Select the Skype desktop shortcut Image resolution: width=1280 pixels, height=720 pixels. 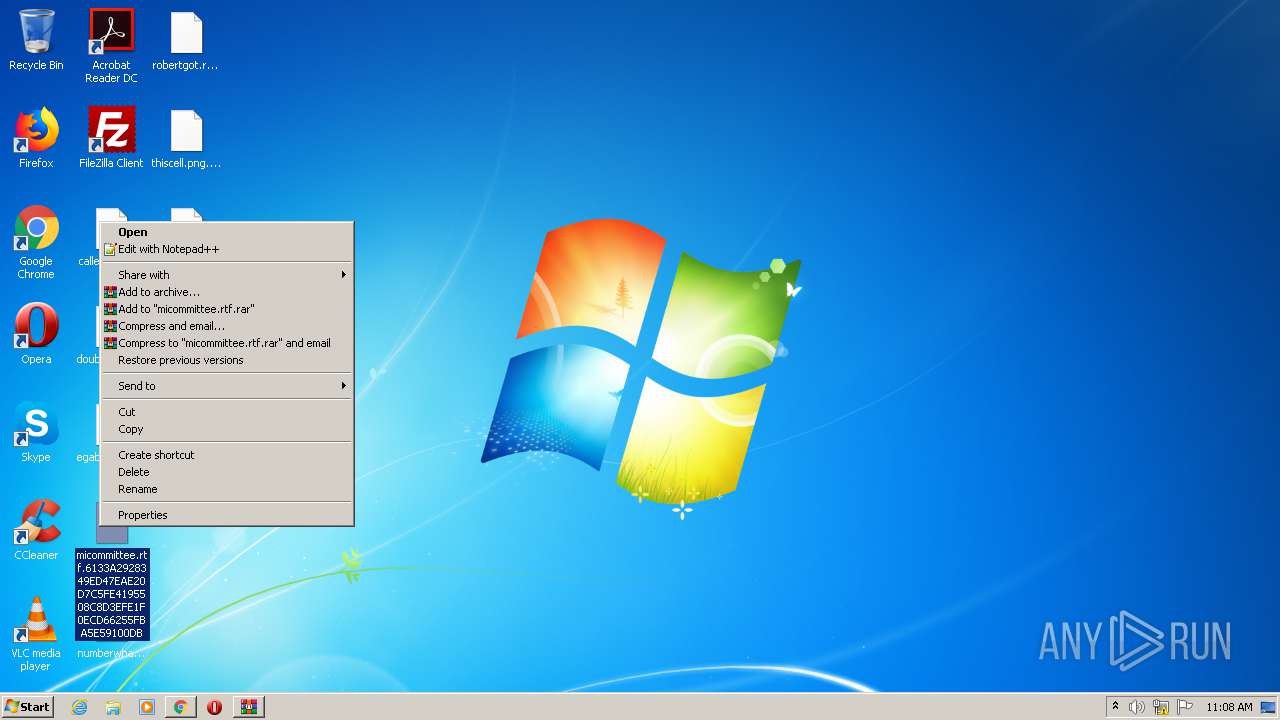coord(36,432)
